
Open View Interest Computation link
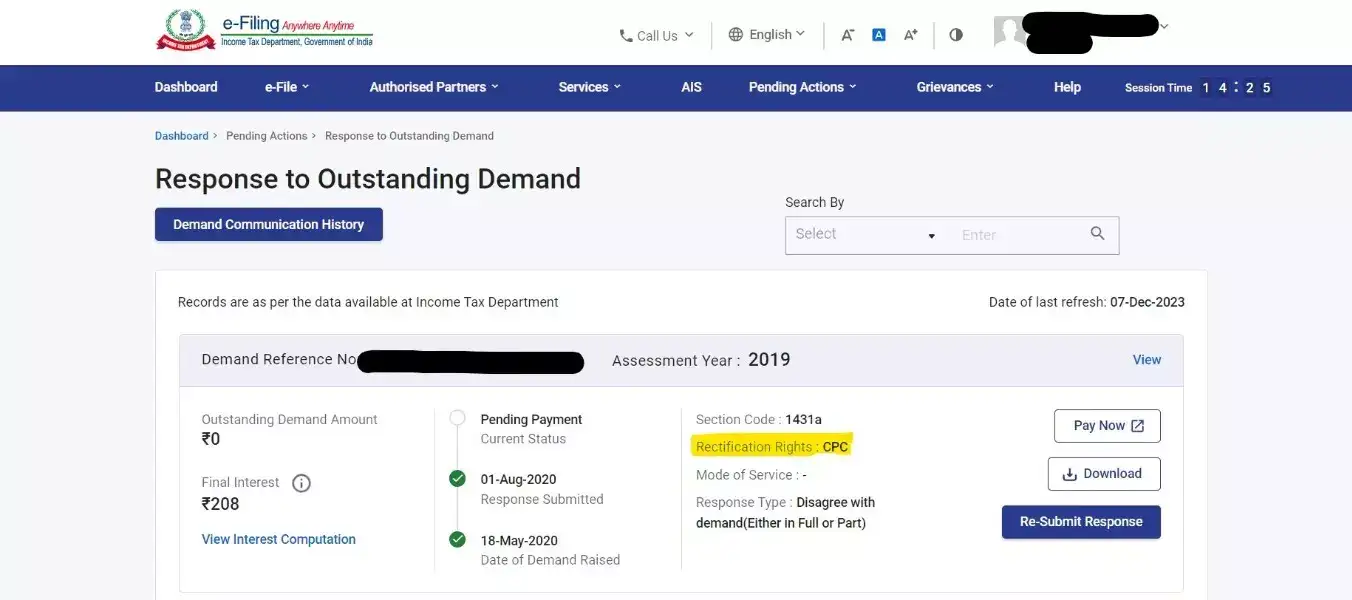pos(278,540)
